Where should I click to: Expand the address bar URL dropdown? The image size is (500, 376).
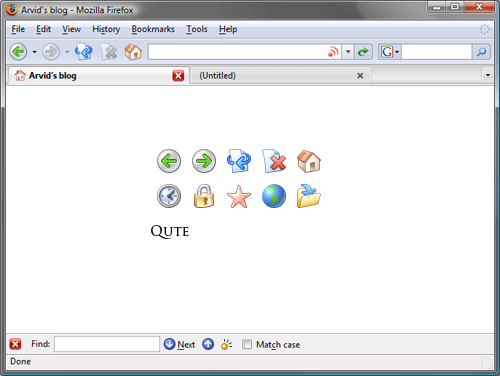[x=348, y=52]
